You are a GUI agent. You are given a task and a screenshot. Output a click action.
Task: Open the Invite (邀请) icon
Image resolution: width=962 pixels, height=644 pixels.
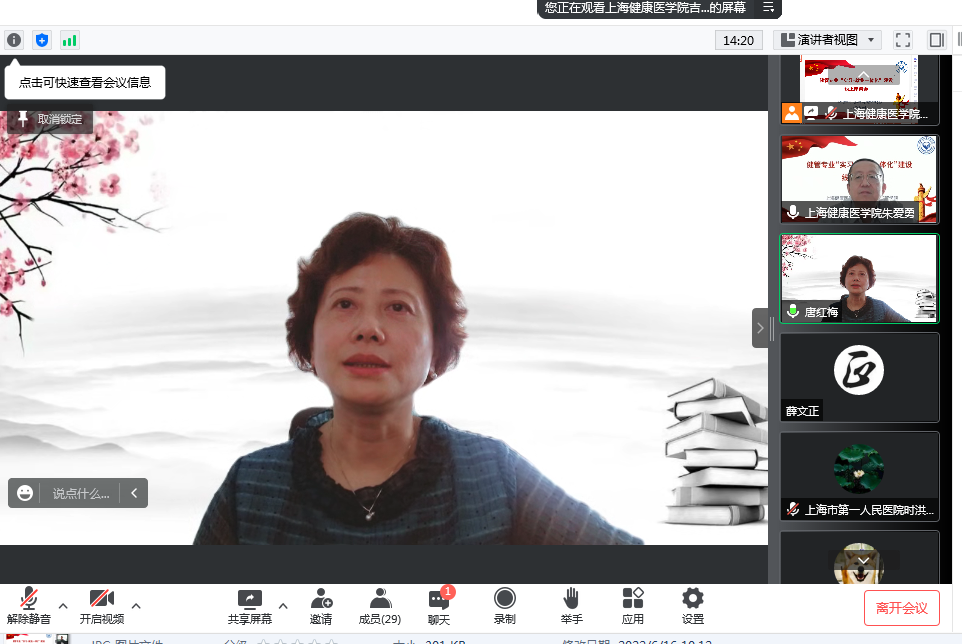click(321, 606)
